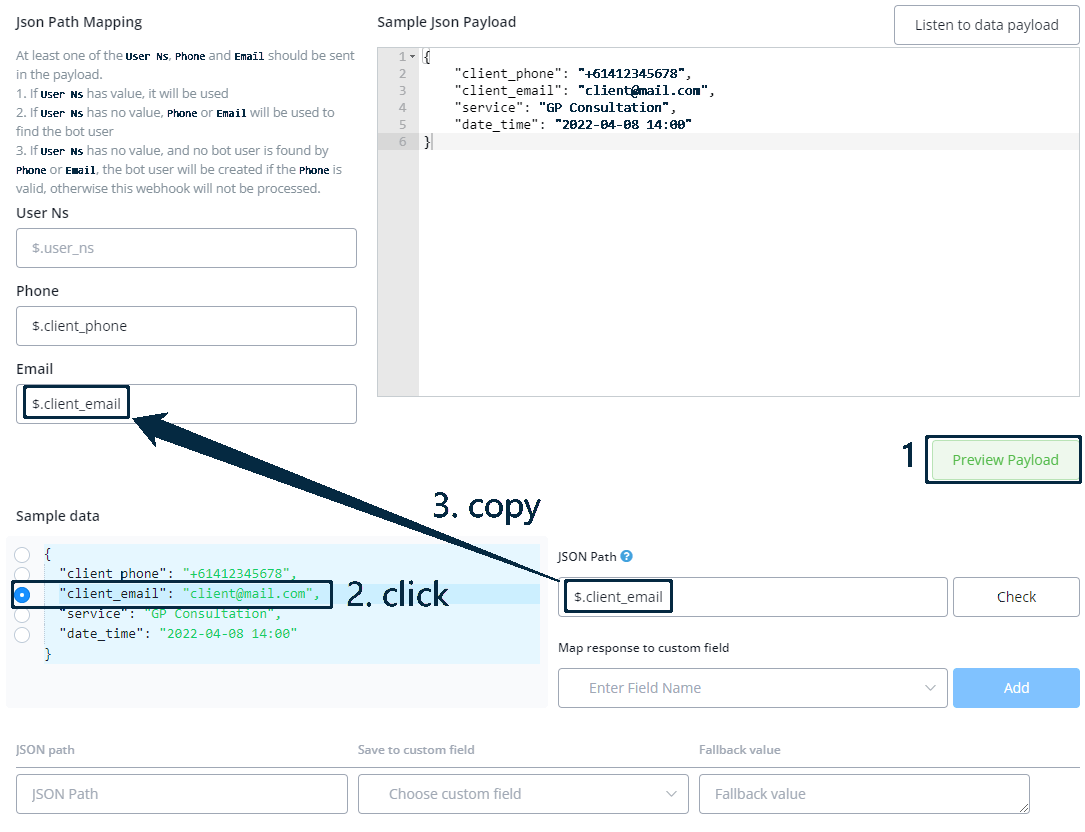Click the blue Add button
This screenshot has height=832, width=1085.
coord(1016,688)
